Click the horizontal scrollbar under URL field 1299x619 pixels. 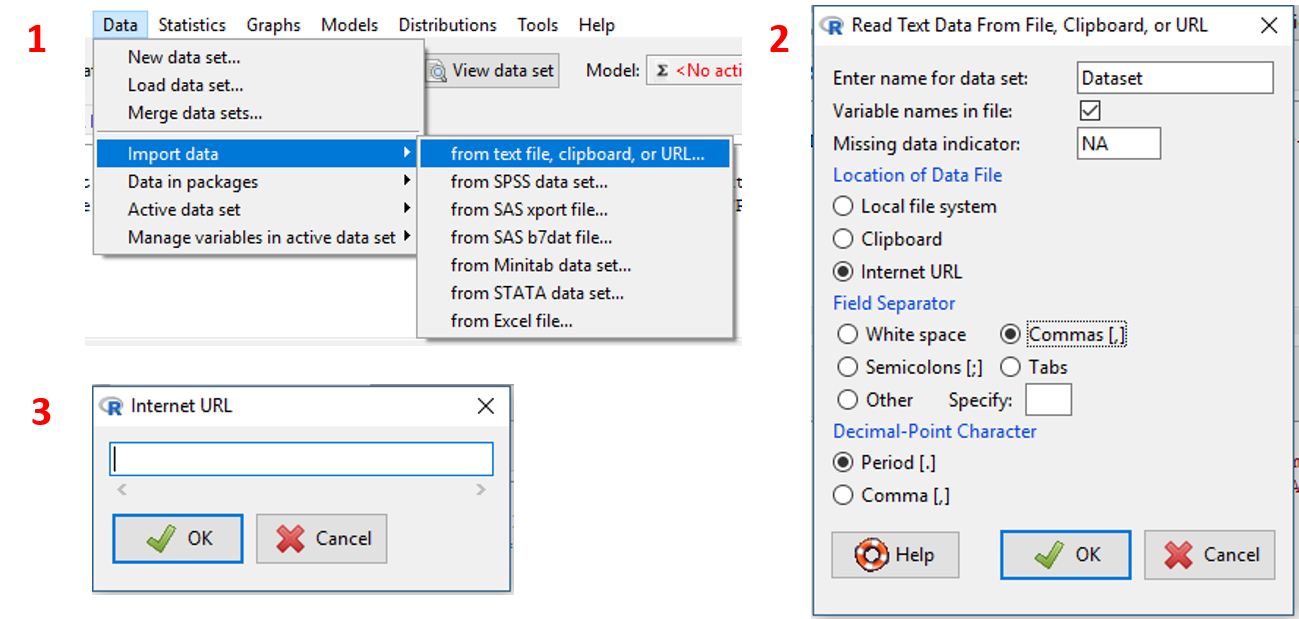[x=301, y=490]
